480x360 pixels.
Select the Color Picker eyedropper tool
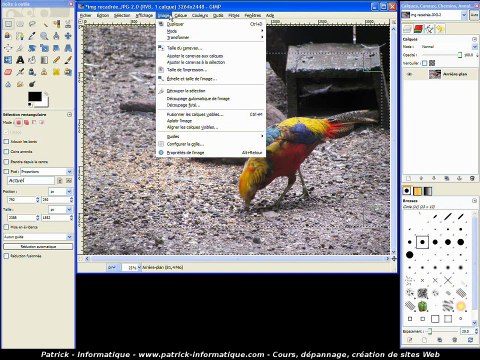[x=32, y=36]
